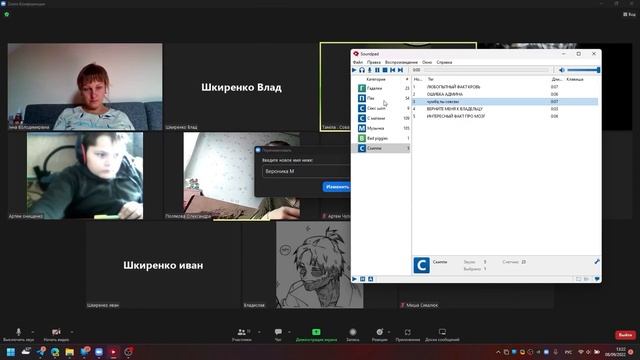Open the Windows Start menu
This screenshot has width=640, height=360.
(11, 352)
